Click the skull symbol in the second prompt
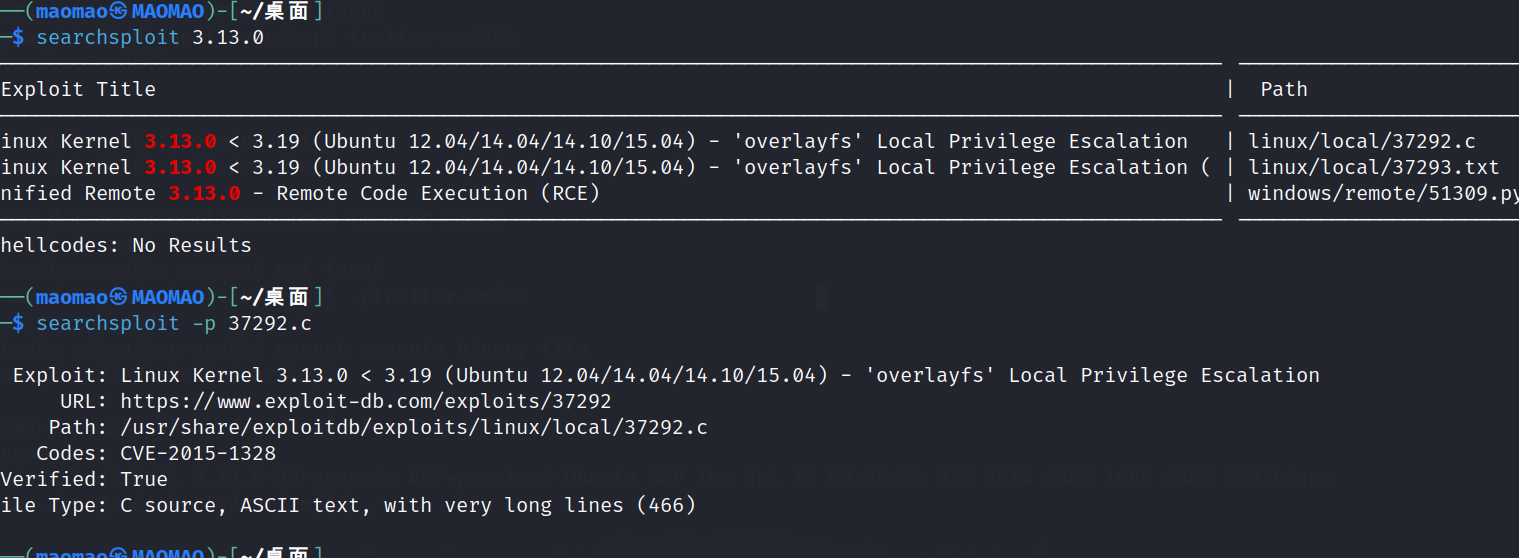The image size is (1519, 558). pos(119,297)
